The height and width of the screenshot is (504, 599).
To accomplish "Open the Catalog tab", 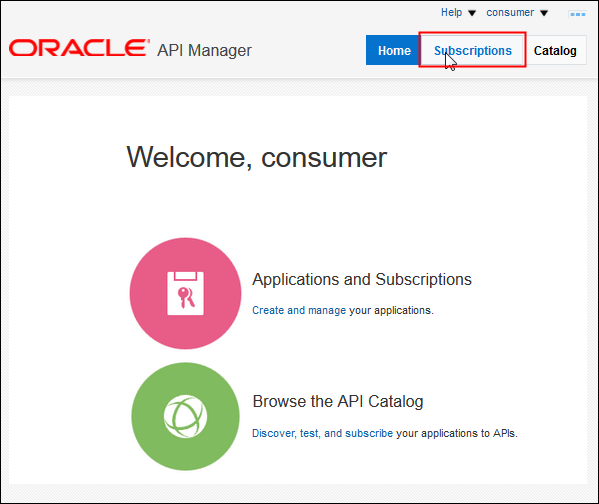I will [x=555, y=50].
